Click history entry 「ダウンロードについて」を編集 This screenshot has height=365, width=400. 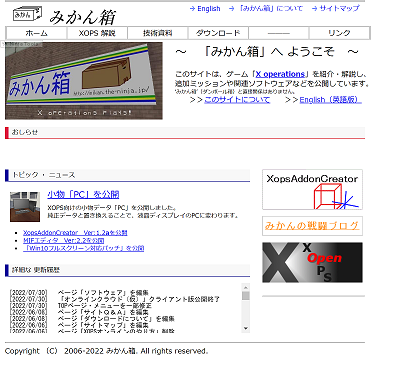116,319
